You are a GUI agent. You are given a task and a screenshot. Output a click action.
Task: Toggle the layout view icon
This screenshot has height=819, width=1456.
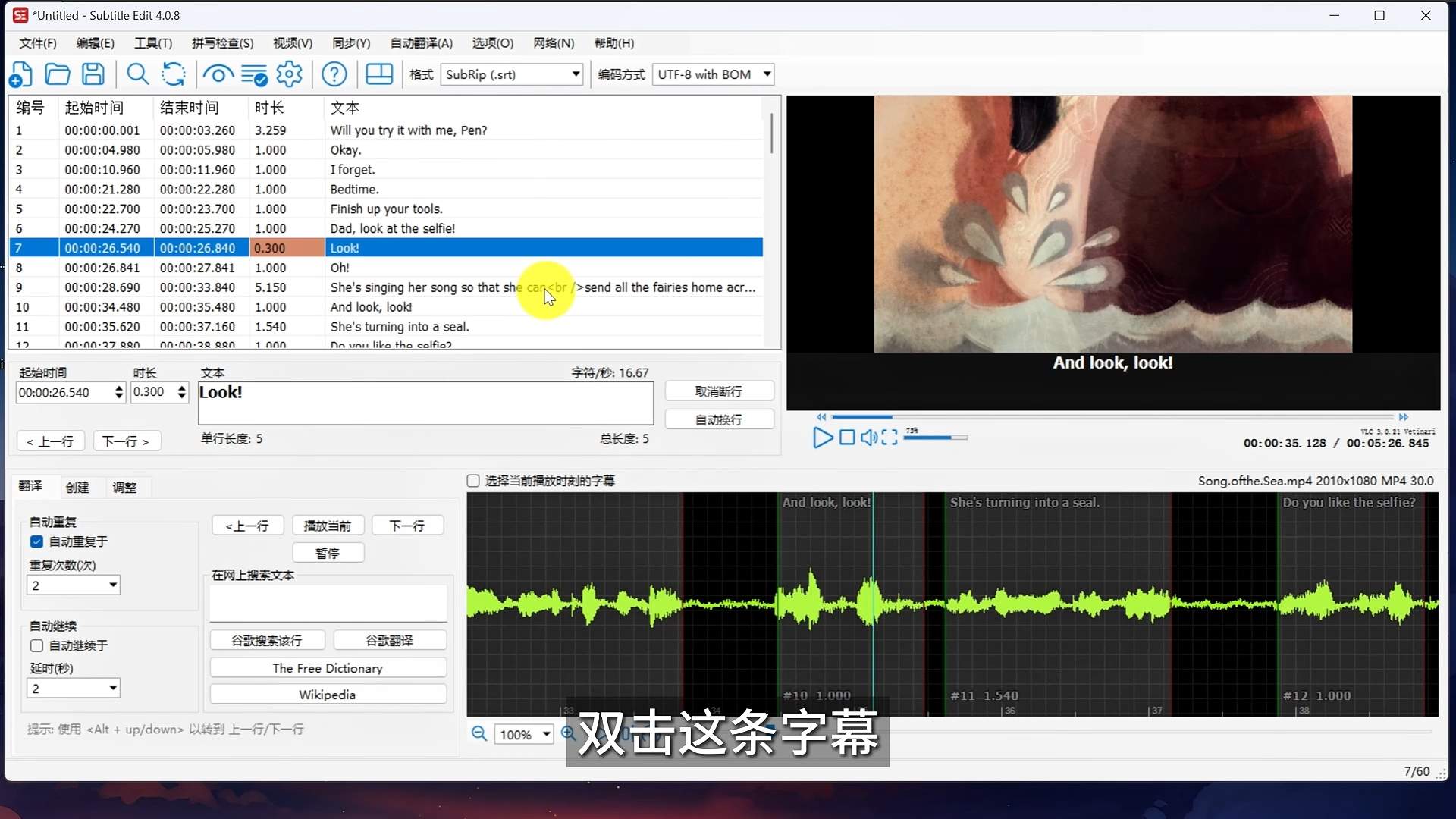tap(379, 74)
